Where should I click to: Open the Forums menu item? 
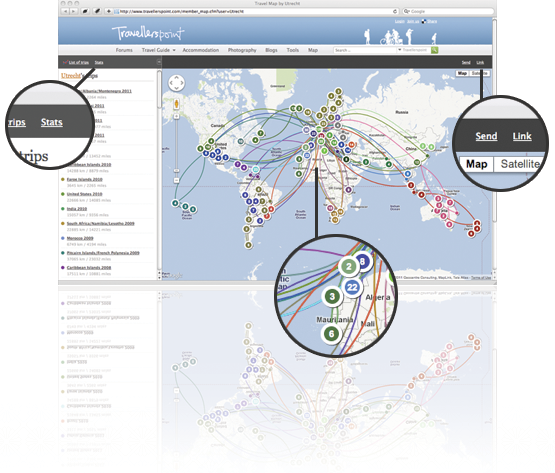124,50
